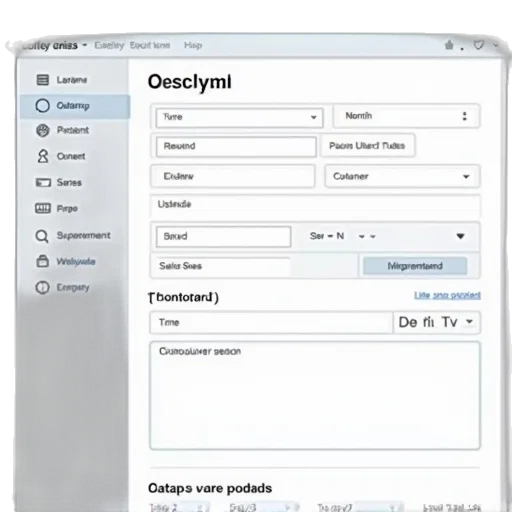
Task: Click the list icon beside Larame
Action: [x=42, y=80]
